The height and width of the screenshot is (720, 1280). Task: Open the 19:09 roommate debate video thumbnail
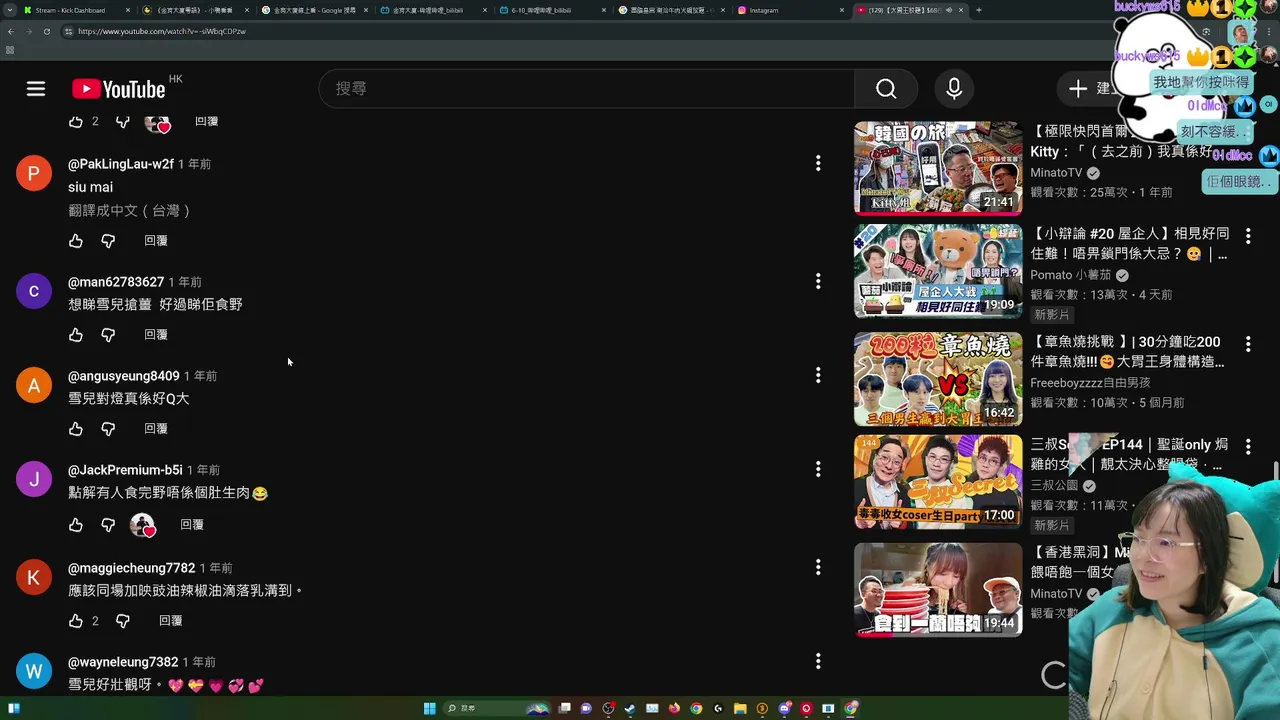point(938,271)
